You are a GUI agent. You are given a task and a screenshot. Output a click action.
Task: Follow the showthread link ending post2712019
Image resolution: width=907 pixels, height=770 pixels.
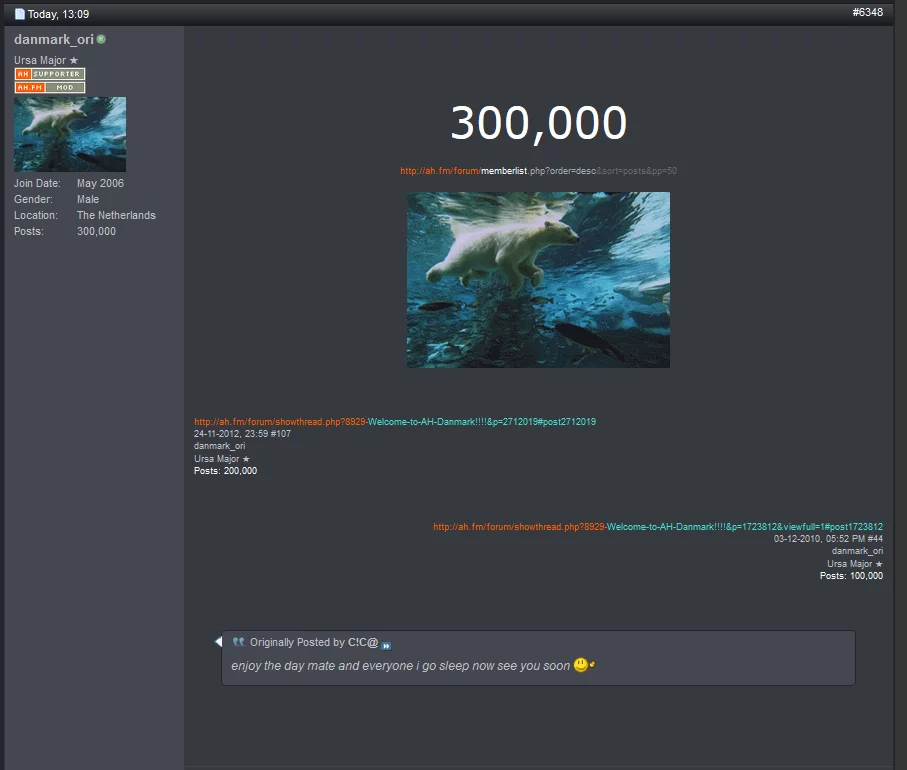(x=395, y=422)
